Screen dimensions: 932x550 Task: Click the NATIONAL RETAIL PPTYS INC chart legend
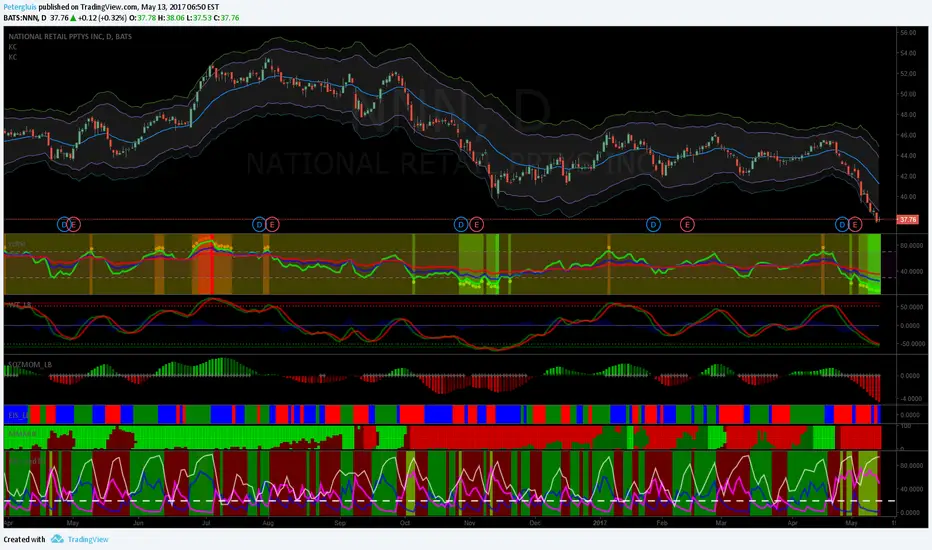[70, 37]
